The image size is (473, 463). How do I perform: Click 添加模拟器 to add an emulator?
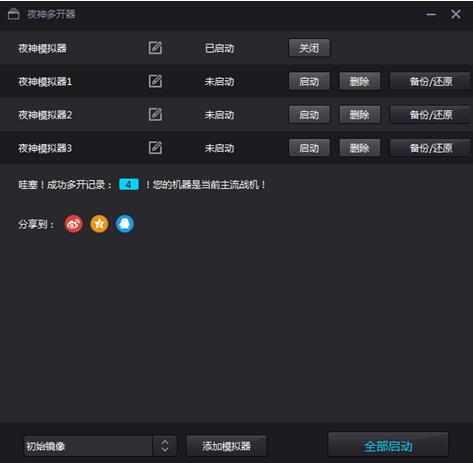tap(226, 446)
